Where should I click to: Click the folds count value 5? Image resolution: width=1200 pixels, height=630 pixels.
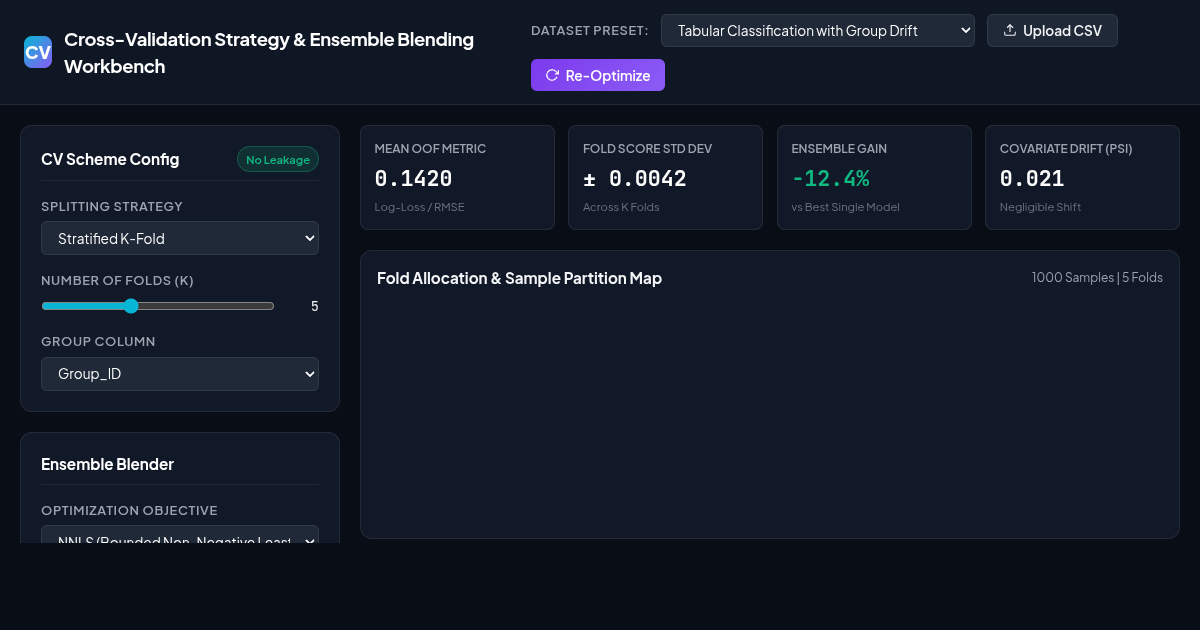point(314,306)
